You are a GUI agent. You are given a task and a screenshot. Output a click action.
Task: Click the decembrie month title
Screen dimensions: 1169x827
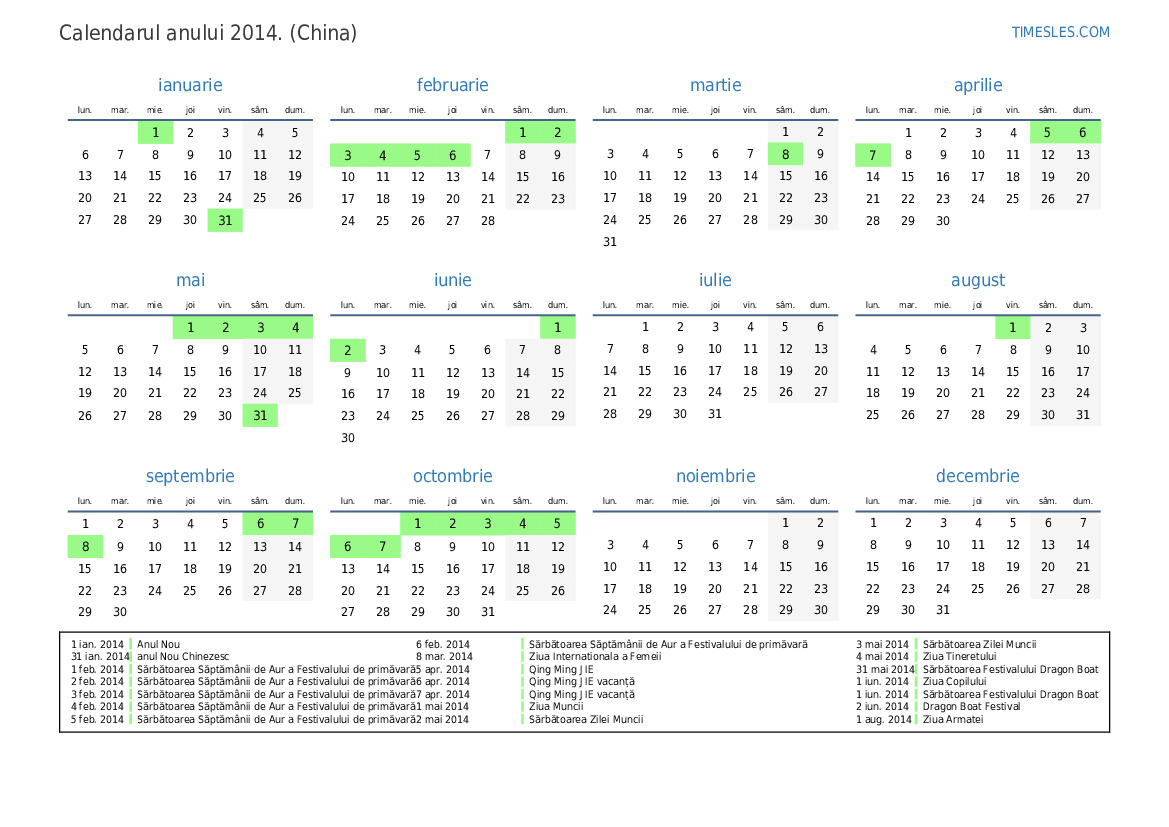click(977, 476)
